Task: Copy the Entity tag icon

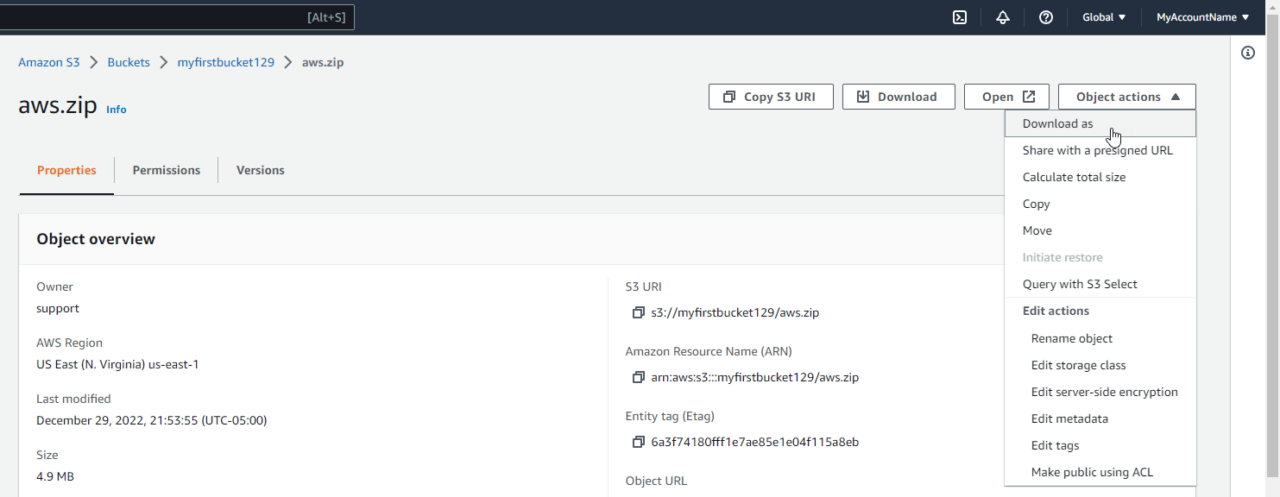Action: click(x=638, y=442)
